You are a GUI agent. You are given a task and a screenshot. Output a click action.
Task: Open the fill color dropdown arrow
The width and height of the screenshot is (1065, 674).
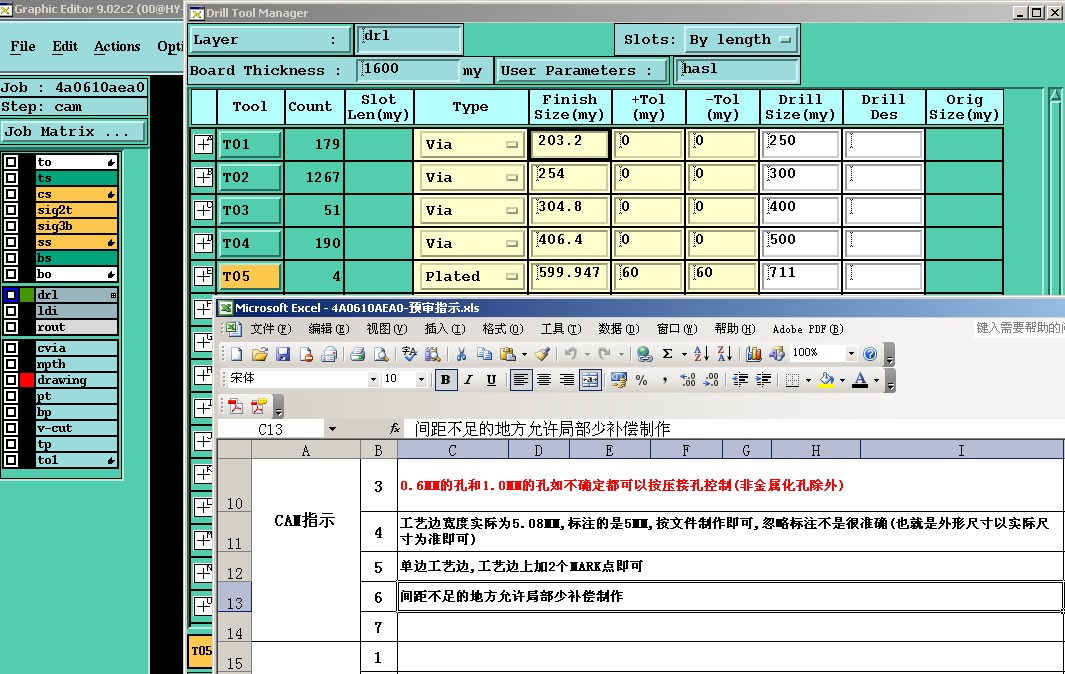coord(842,380)
